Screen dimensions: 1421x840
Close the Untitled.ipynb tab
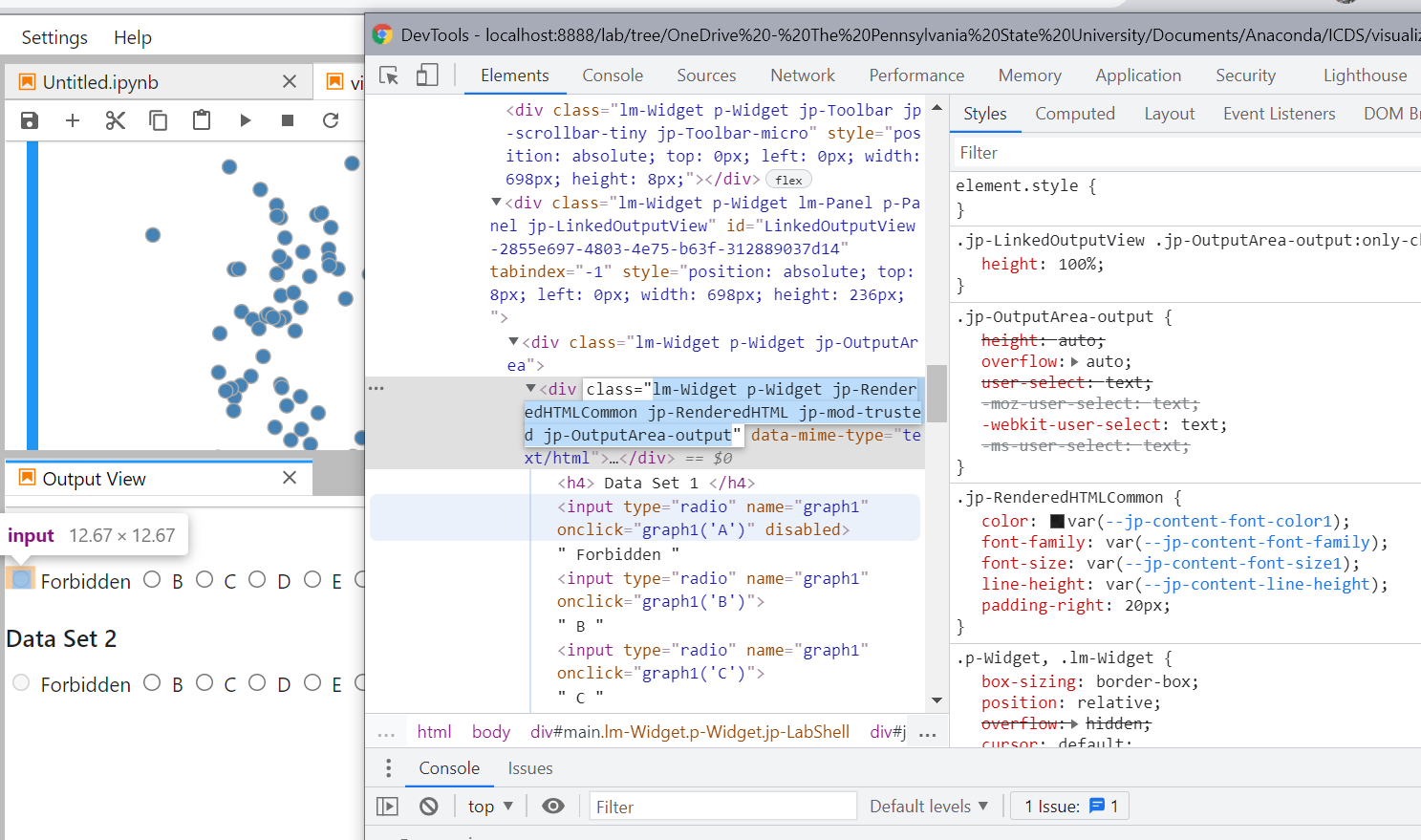point(290,82)
